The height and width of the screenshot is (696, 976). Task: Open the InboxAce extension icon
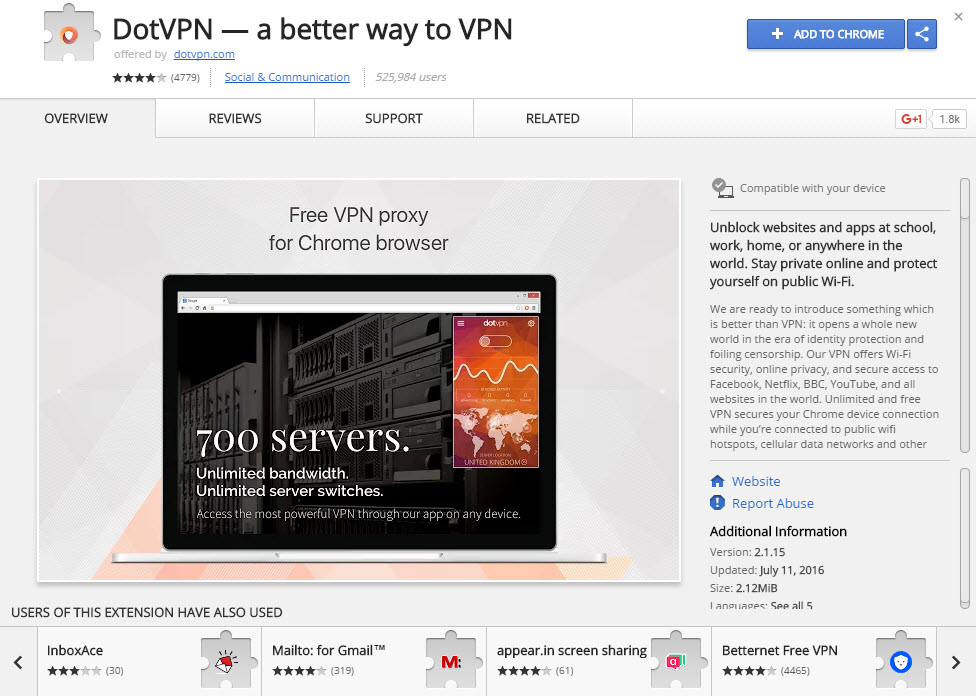coord(227,661)
